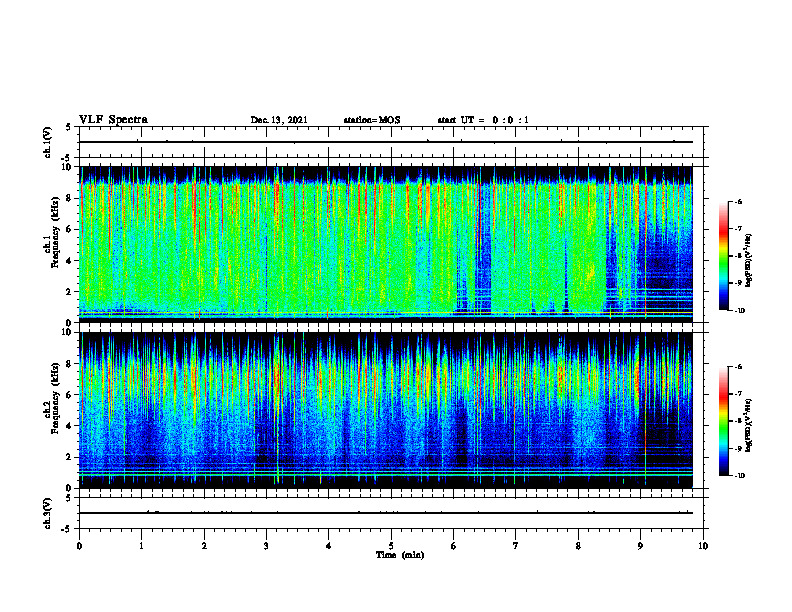Click time axis tick label '6'
The height and width of the screenshot is (612, 792).
[x=453, y=546]
